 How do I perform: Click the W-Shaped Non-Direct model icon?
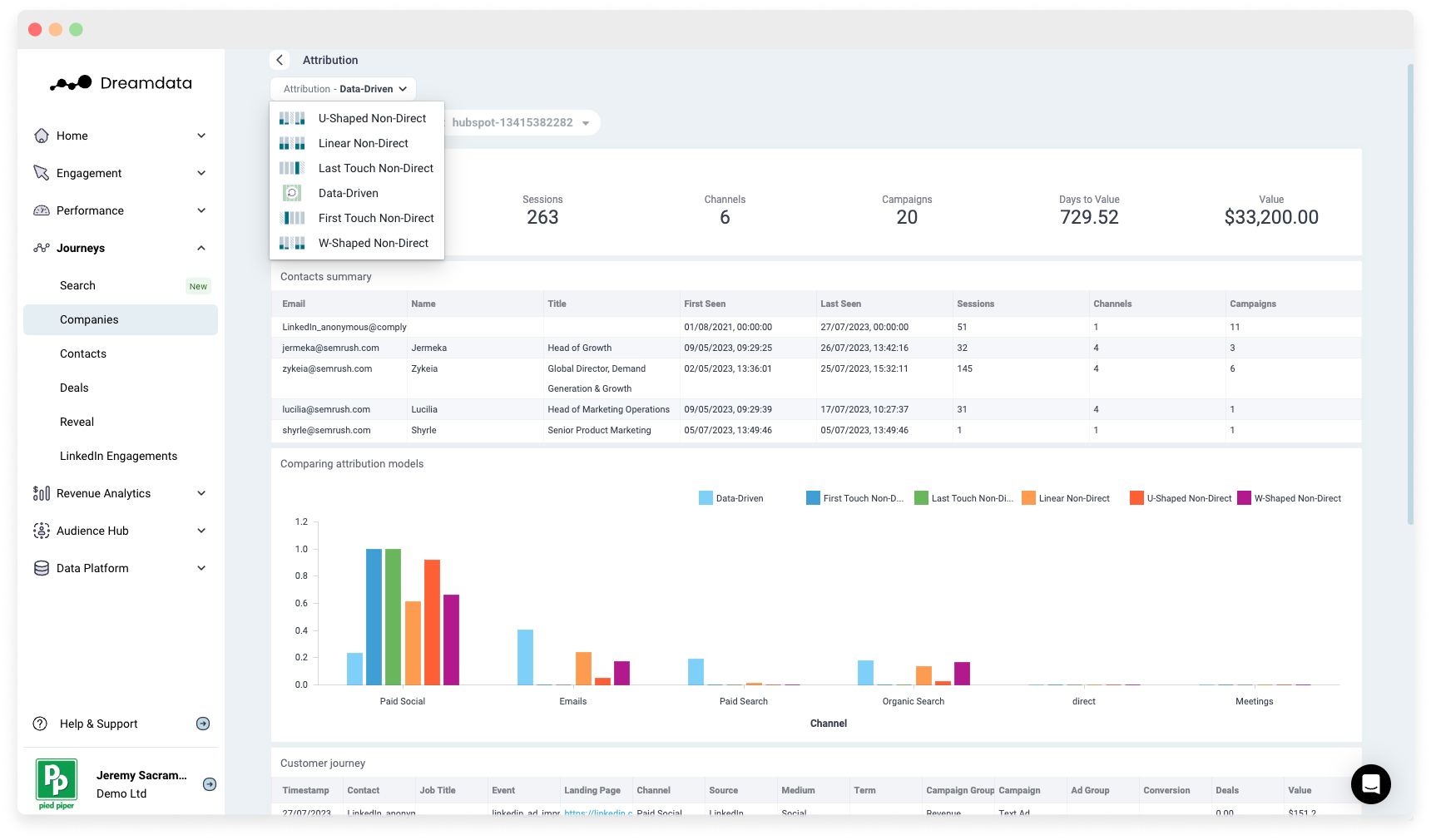point(292,243)
